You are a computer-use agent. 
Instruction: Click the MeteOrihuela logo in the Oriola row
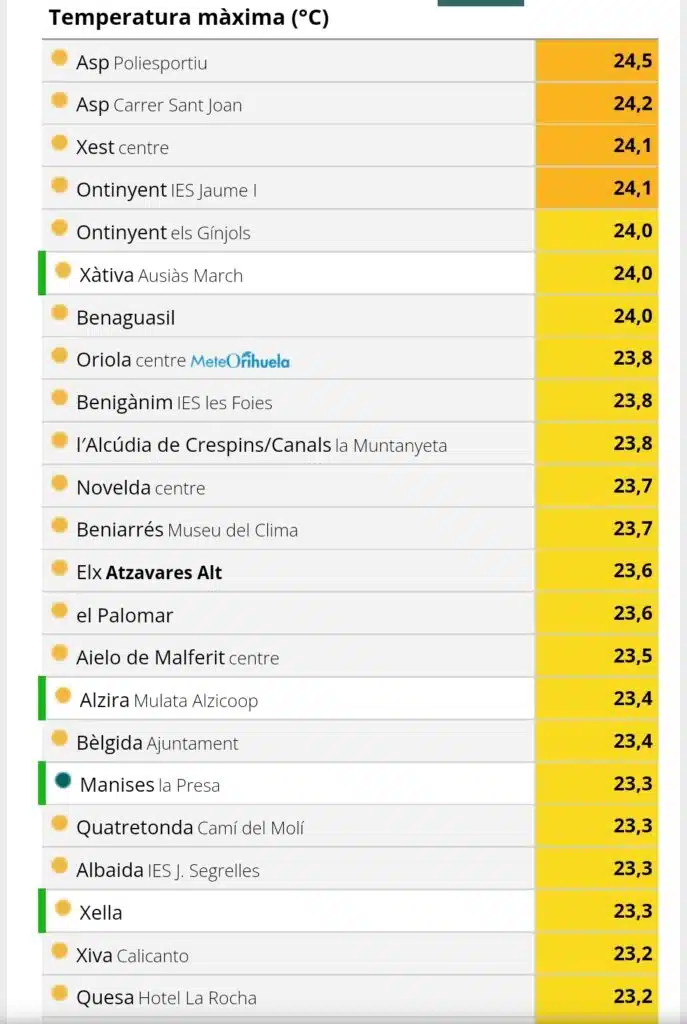240,360
